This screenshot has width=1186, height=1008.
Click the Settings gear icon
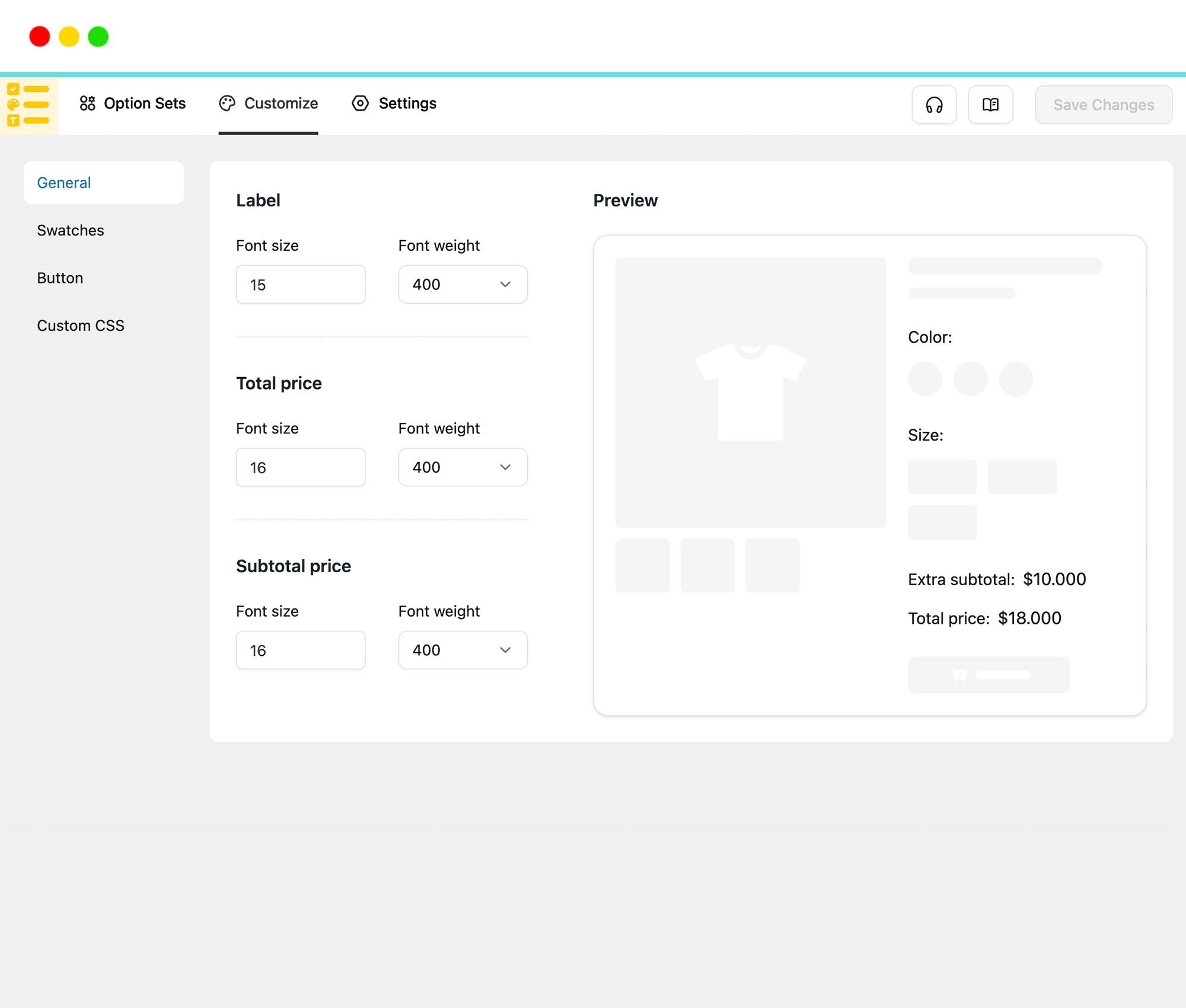pos(360,104)
